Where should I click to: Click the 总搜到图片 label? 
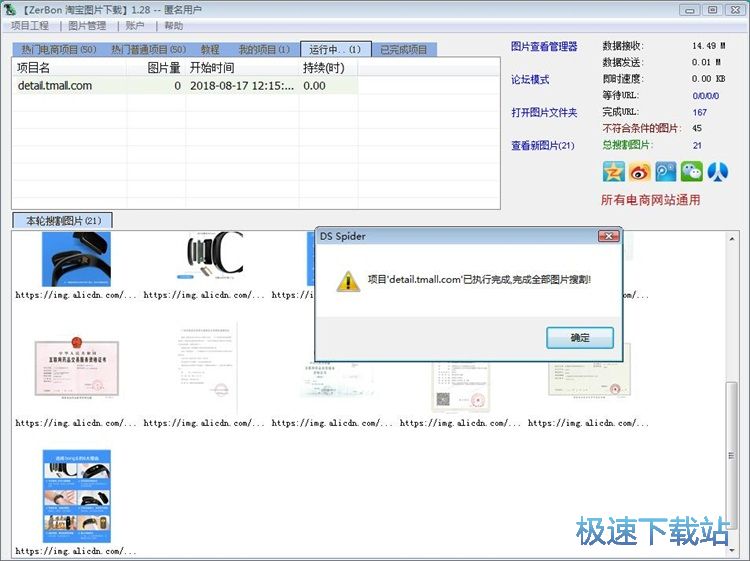628,145
